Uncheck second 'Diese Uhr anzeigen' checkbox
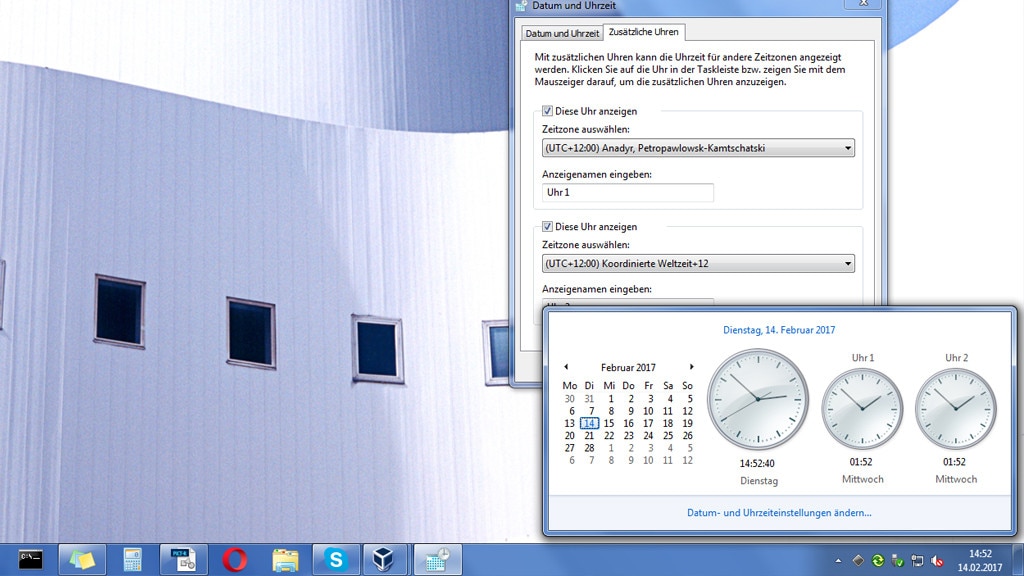1024x576 pixels. coord(547,227)
